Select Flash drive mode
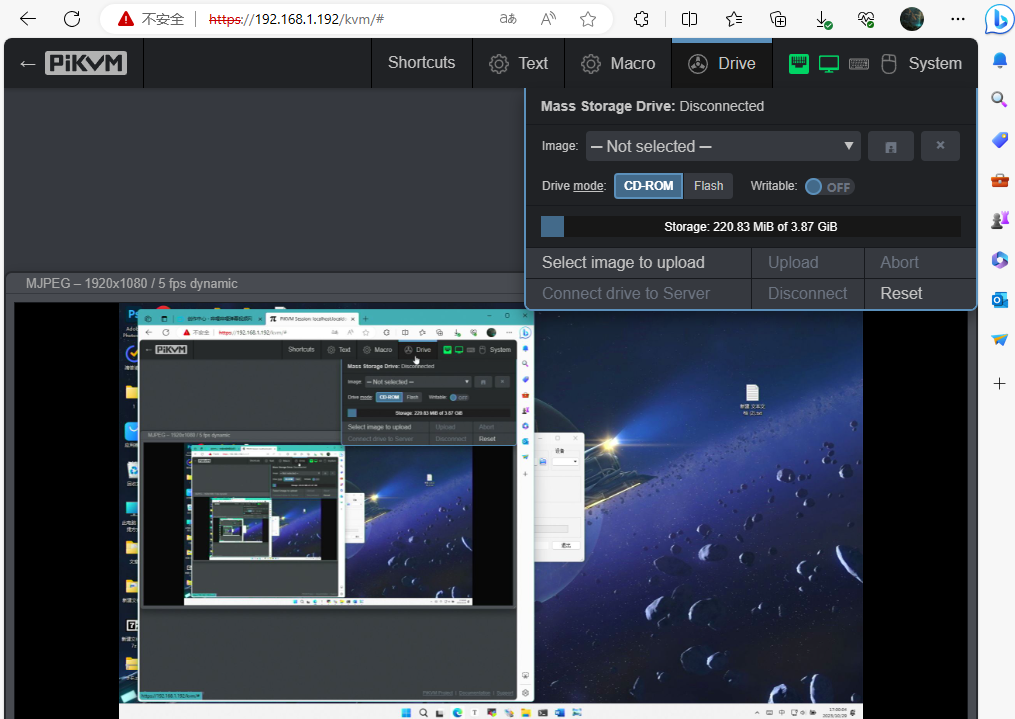1015x719 pixels. [708, 186]
